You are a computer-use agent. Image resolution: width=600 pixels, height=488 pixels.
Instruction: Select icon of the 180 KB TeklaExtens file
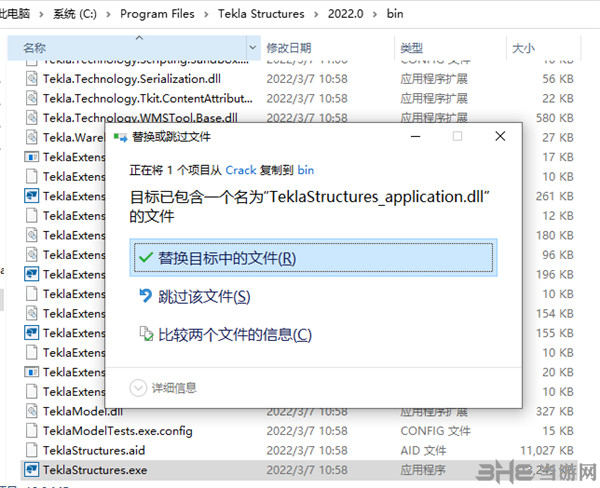32,235
